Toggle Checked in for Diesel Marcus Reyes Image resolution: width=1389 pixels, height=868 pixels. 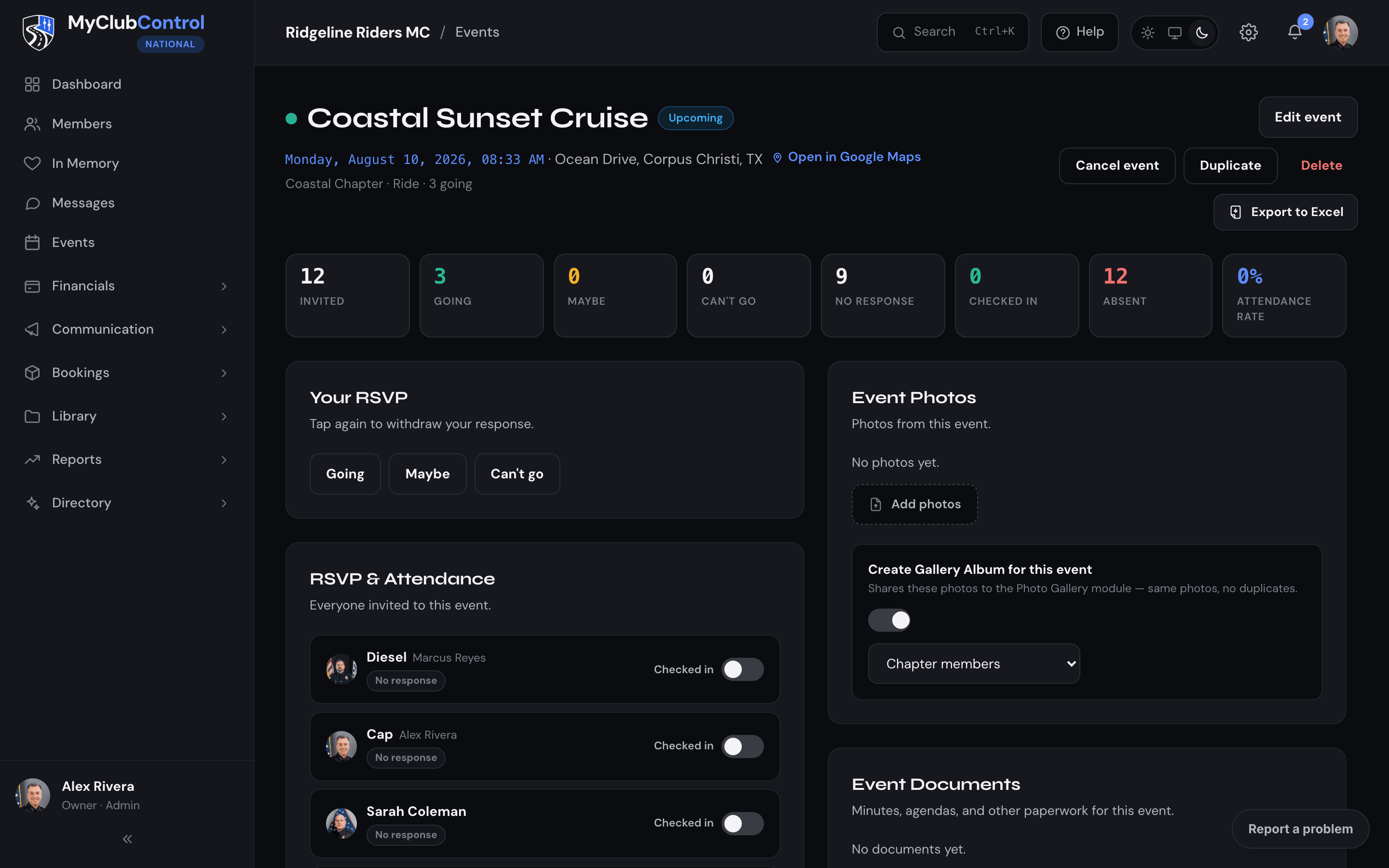pos(742,669)
